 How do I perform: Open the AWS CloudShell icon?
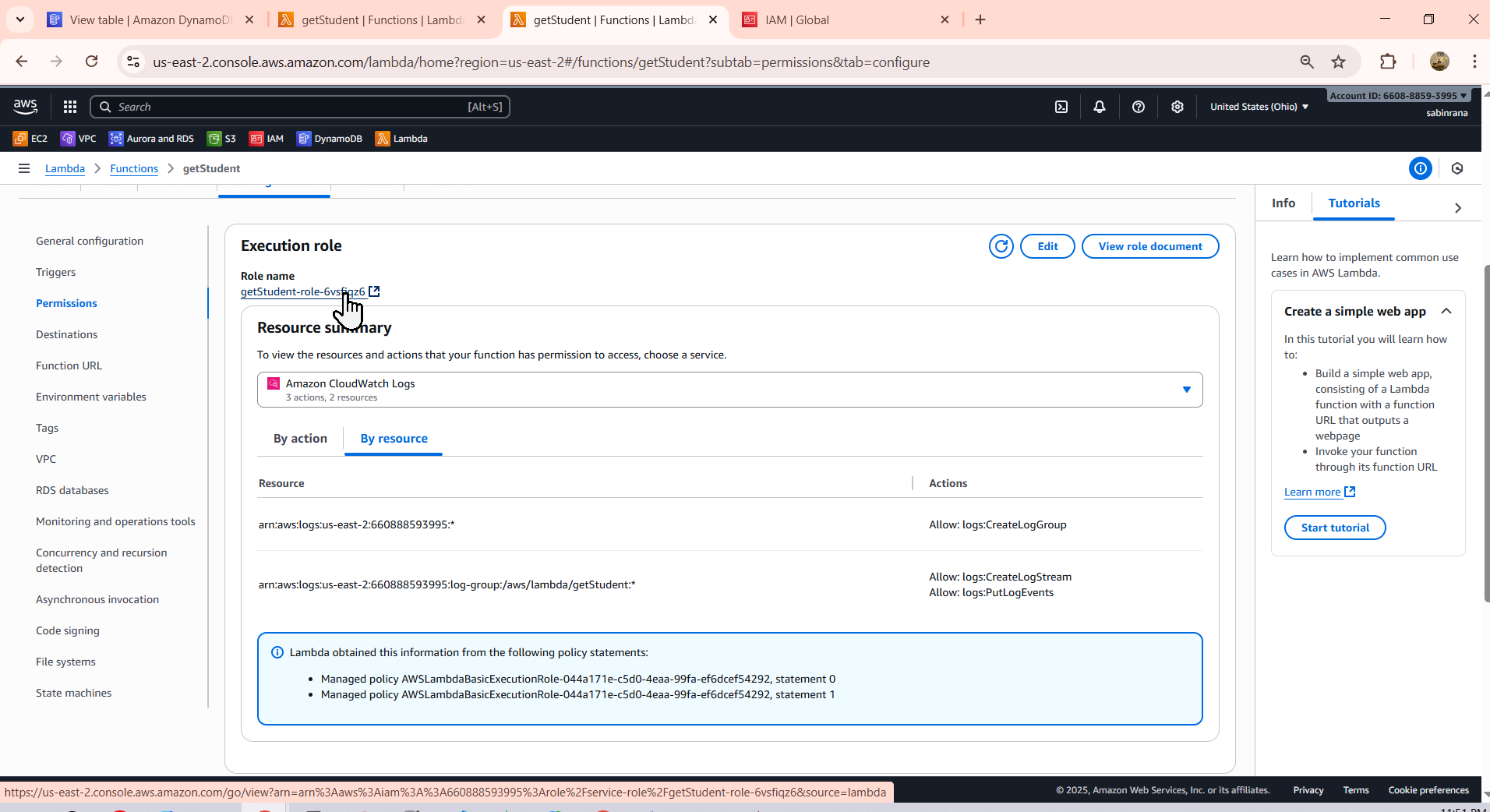(x=1061, y=107)
